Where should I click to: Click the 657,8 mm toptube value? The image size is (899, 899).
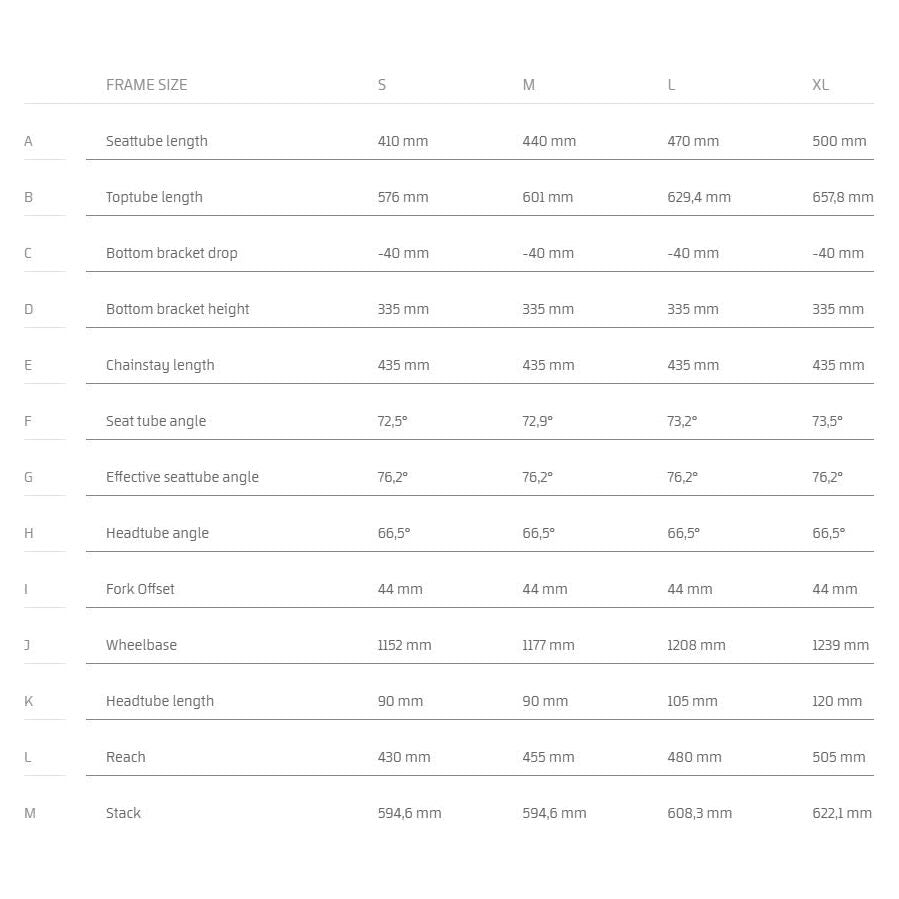tap(842, 197)
